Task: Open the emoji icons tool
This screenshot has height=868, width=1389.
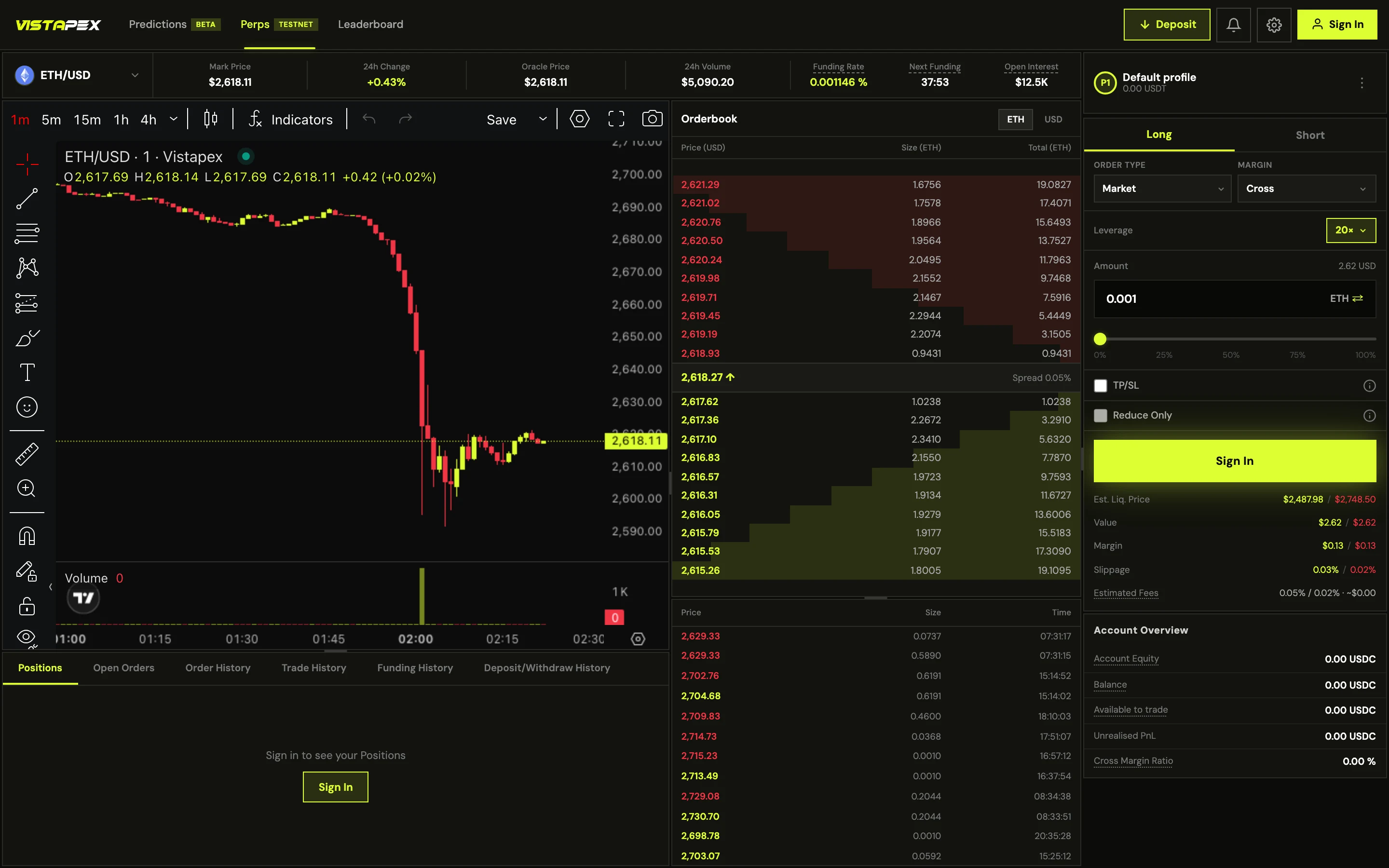Action: point(27,407)
